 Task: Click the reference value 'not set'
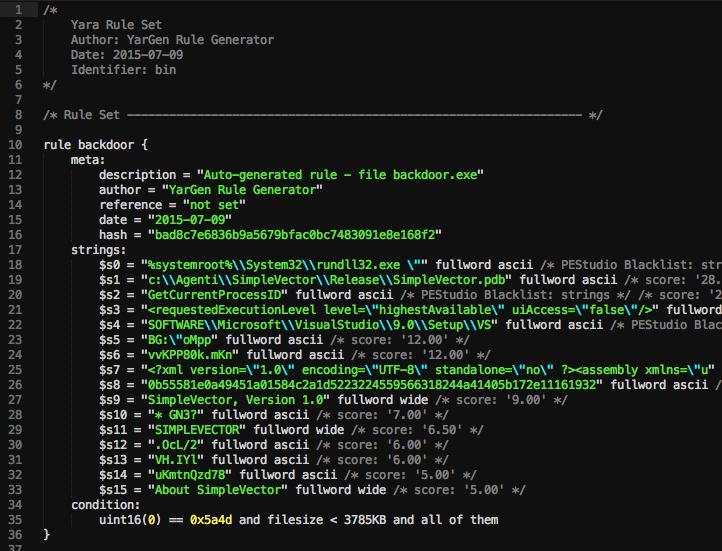point(214,205)
